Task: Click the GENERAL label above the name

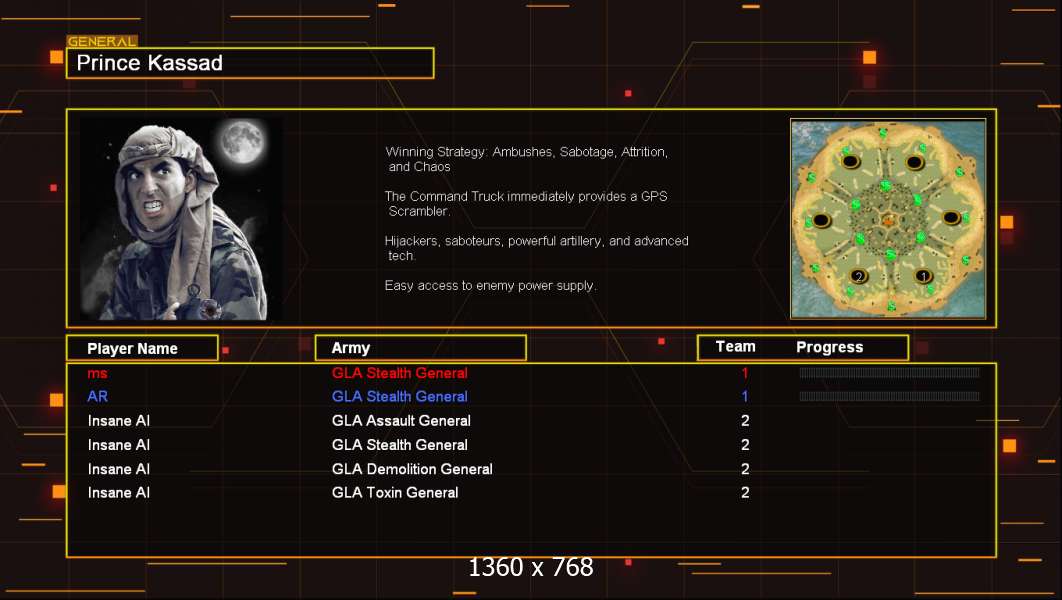Action: [x=102, y=41]
